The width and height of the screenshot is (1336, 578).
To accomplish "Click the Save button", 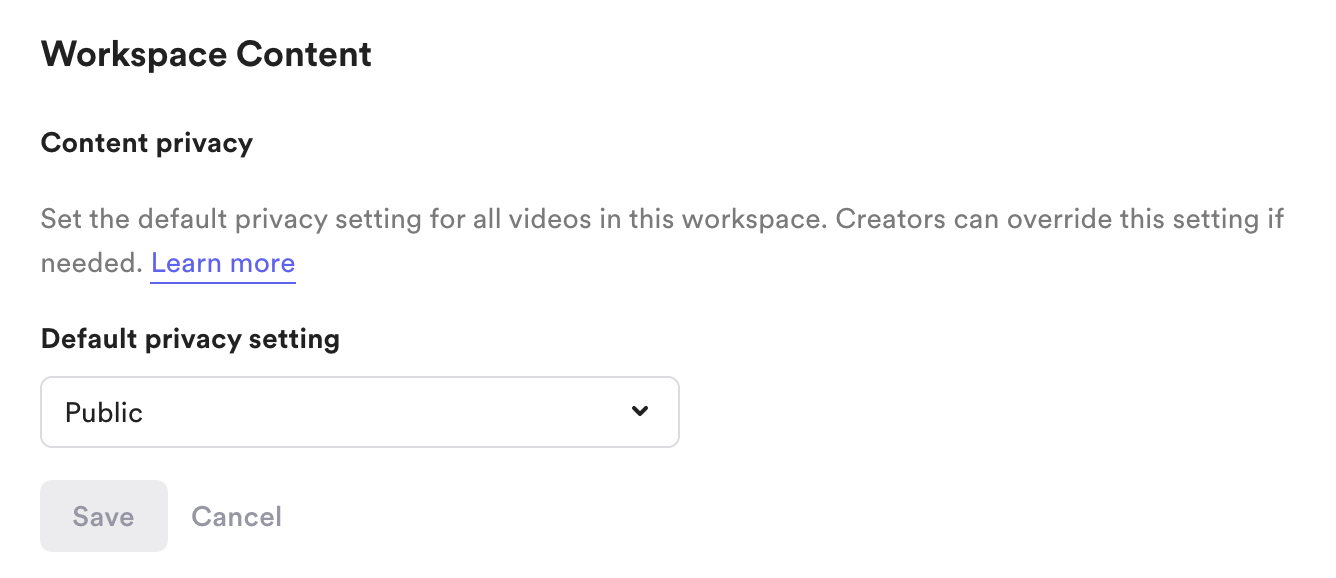I will tap(104, 516).
